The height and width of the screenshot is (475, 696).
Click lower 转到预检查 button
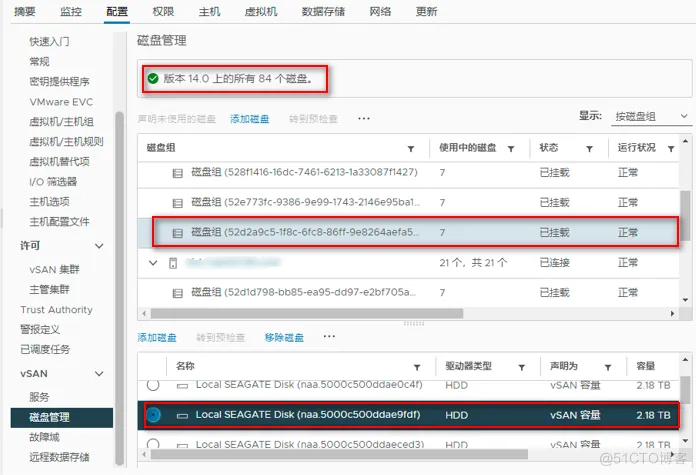pyautogui.click(x=221, y=337)
